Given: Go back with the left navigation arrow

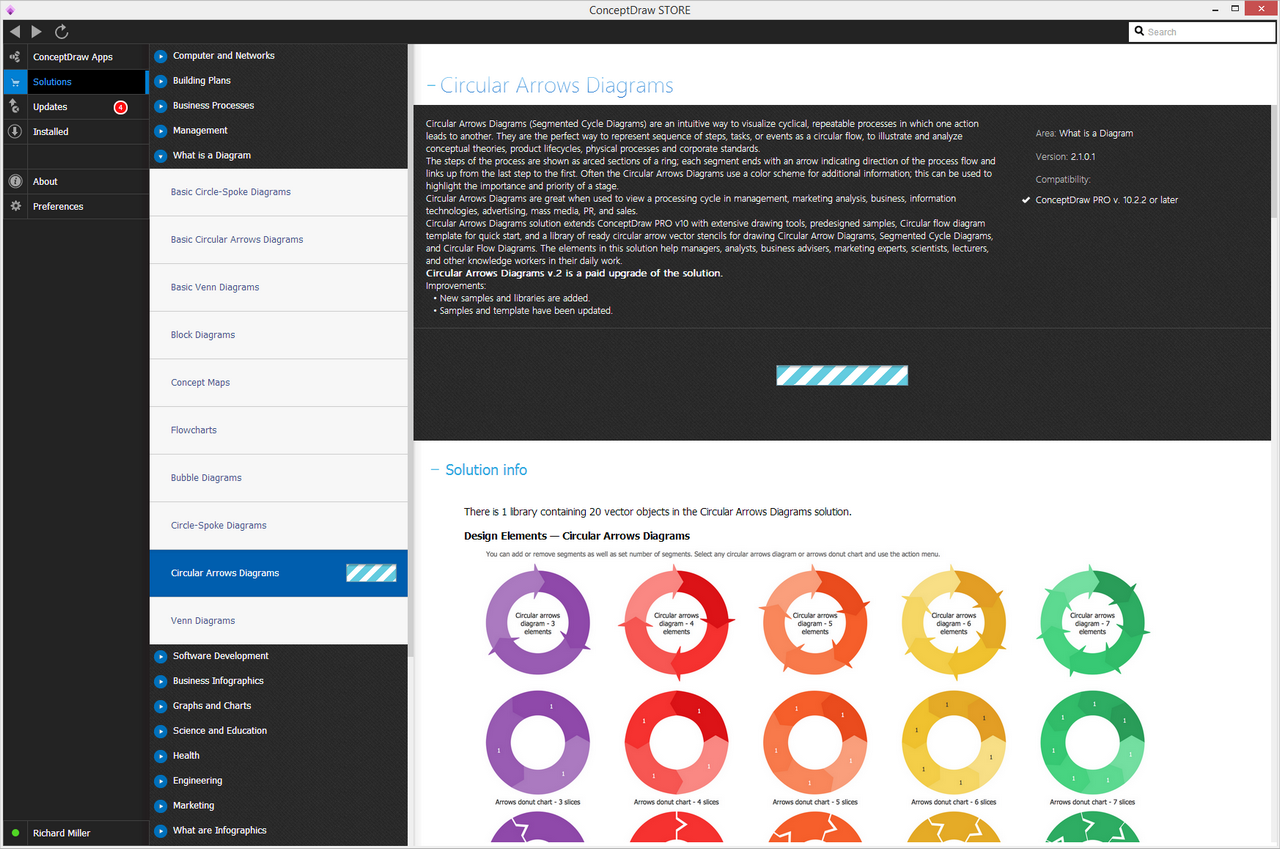Looking at the screenshot, I should click(x=14, y=32).
